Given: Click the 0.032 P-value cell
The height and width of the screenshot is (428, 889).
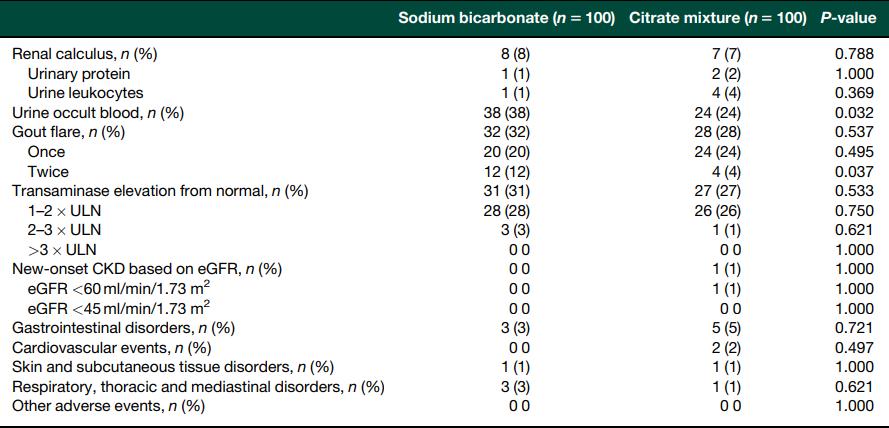Looking at the screenshot, I should 851,113.
